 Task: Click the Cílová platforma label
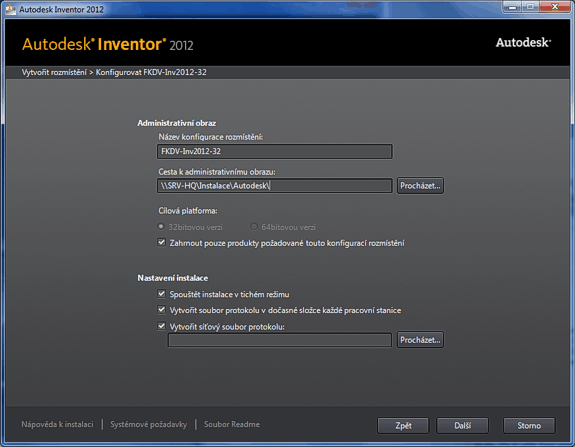click(188, 211)
